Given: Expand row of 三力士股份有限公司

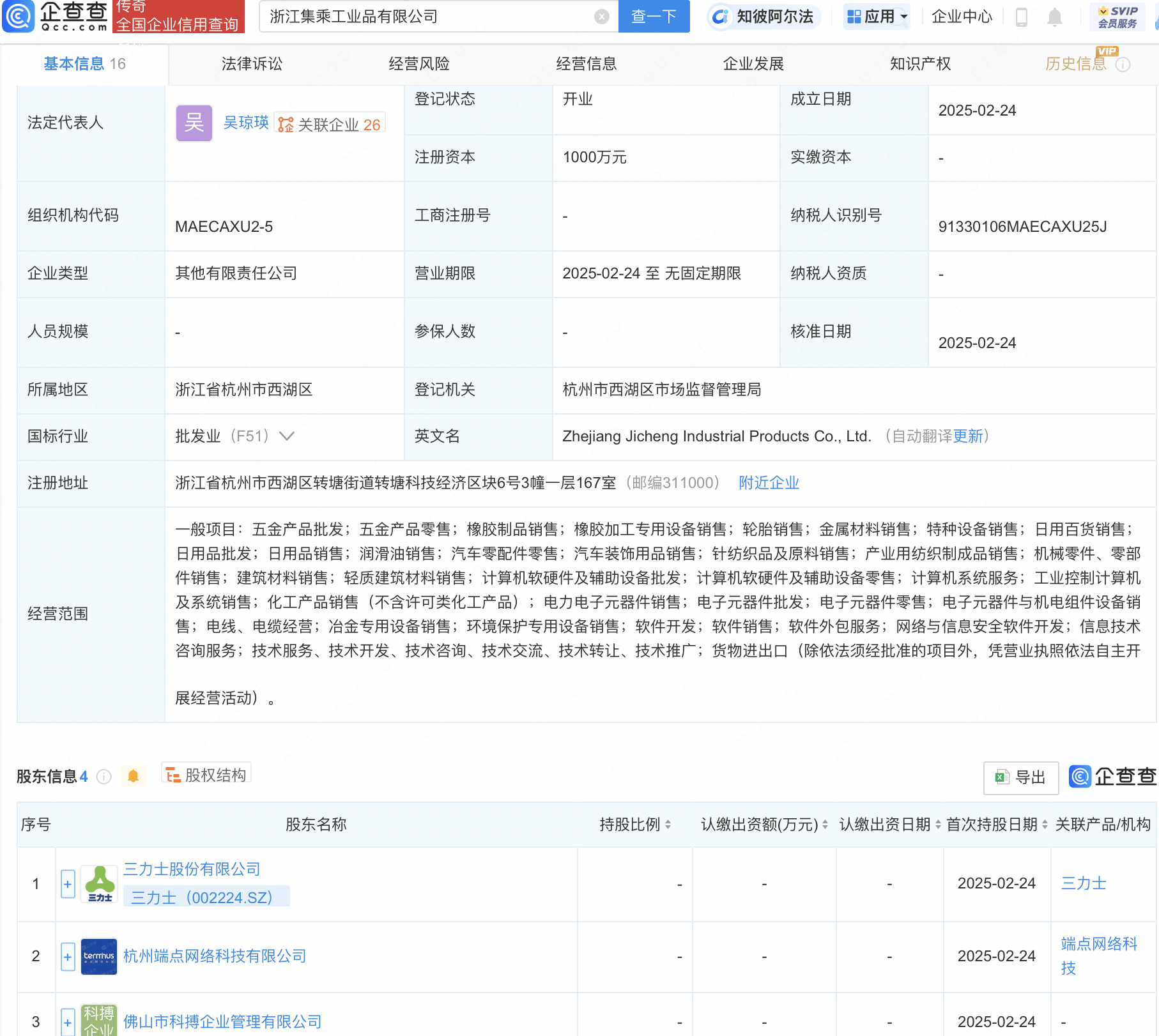Looking at the screenshot, I should [x=68, y=884].
